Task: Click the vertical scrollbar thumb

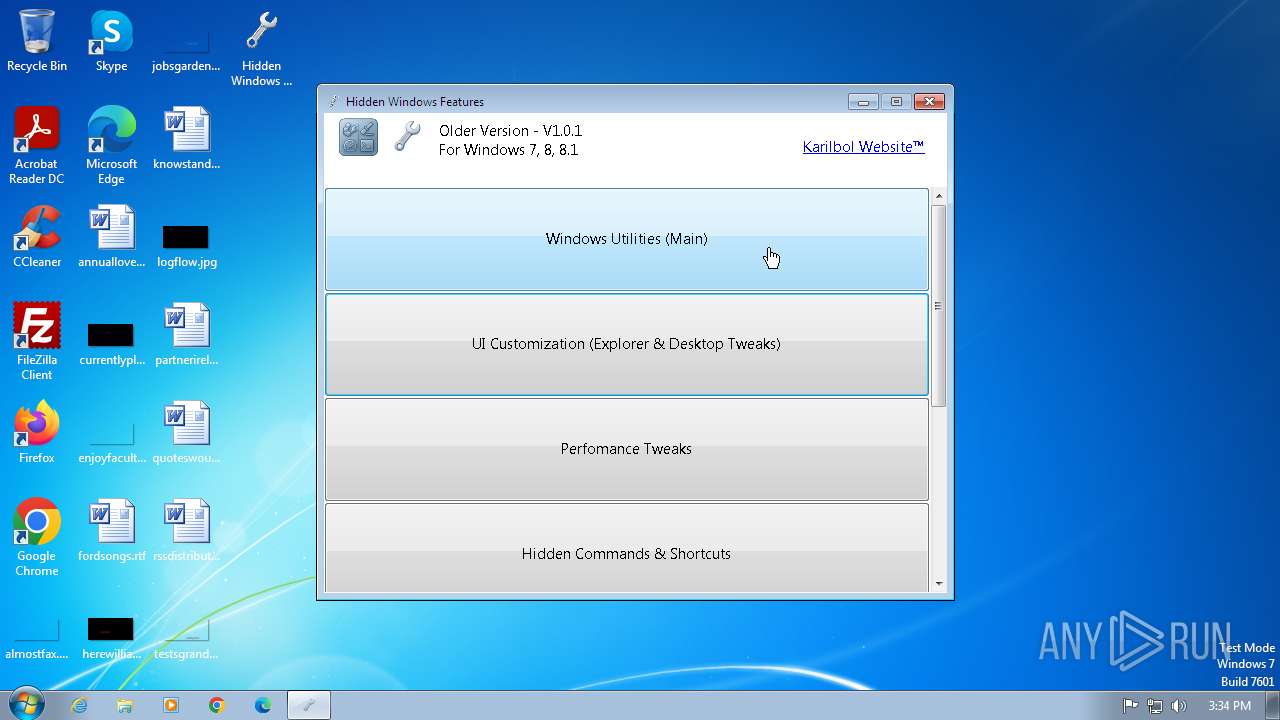Action: tap(938, 306)
